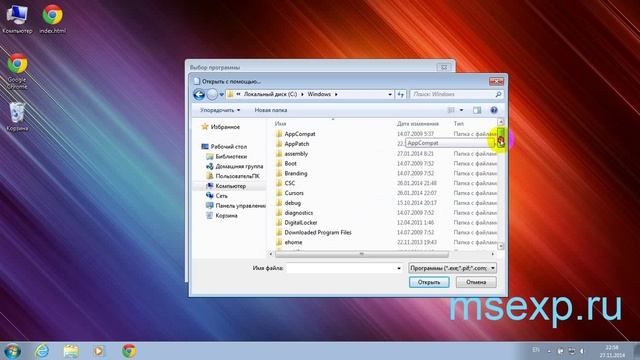
Task: Open the address bar history dropdown
Action: coord(390,94)
